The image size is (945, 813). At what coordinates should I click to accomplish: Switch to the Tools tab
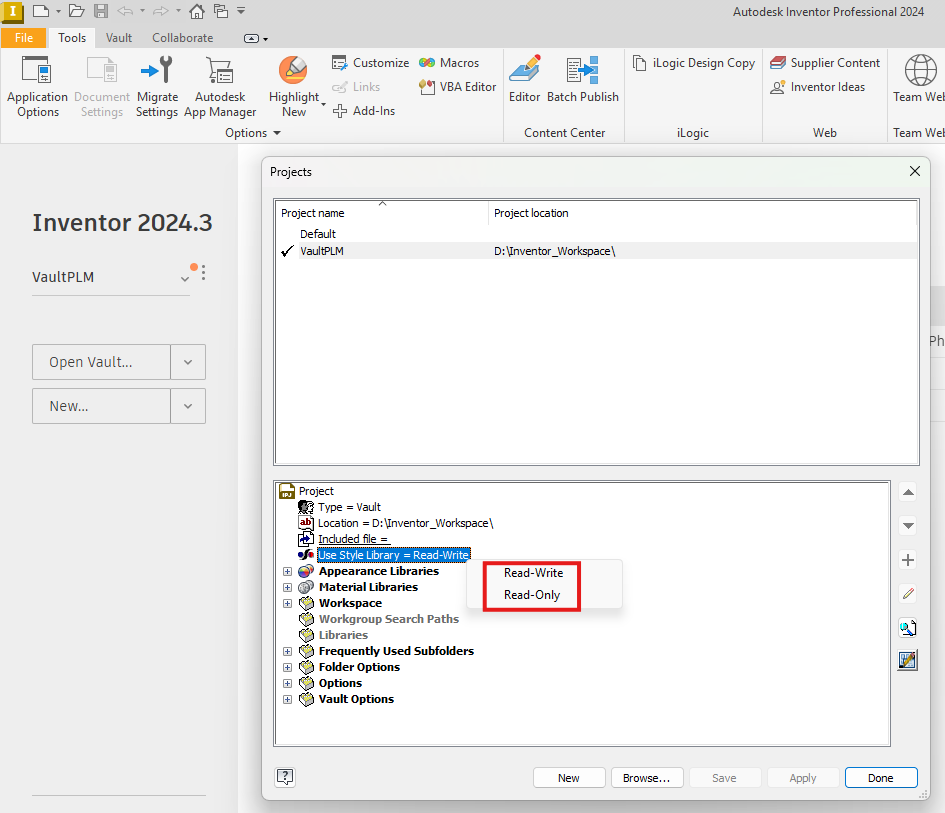pos(72,38)
